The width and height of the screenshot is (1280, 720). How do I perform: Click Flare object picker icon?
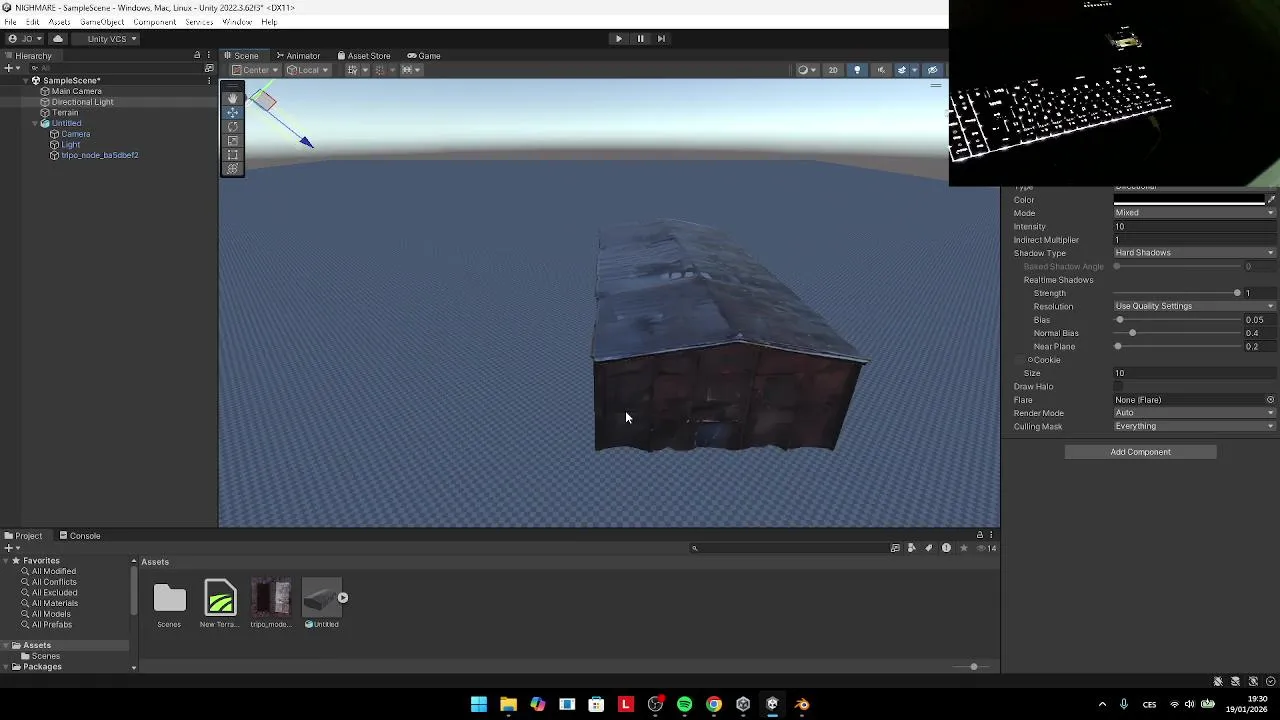point(1271,400)
